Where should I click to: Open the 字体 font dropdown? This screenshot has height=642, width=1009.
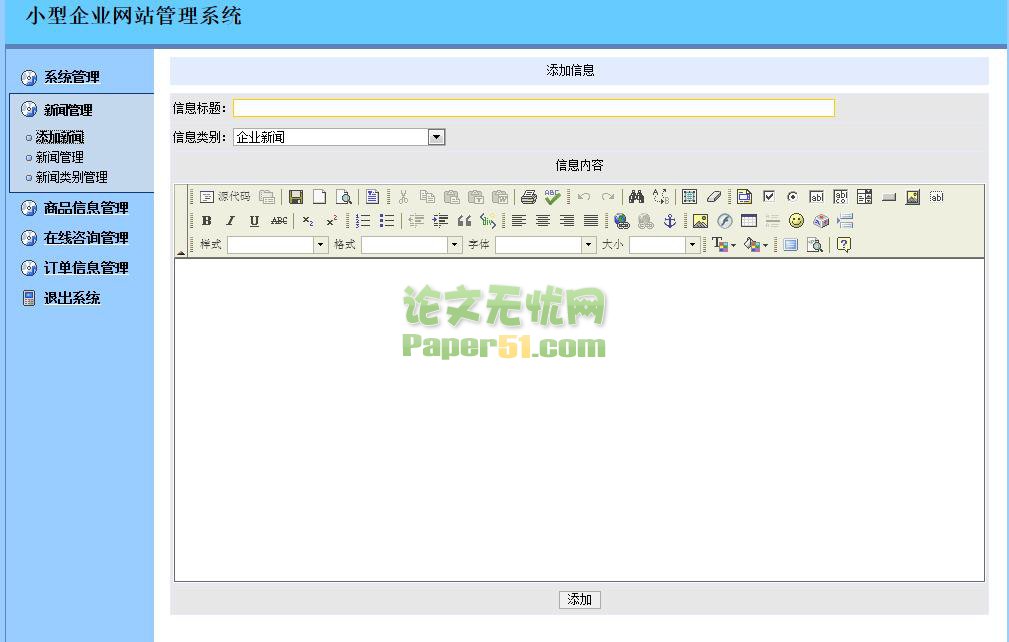pos(545,244)
